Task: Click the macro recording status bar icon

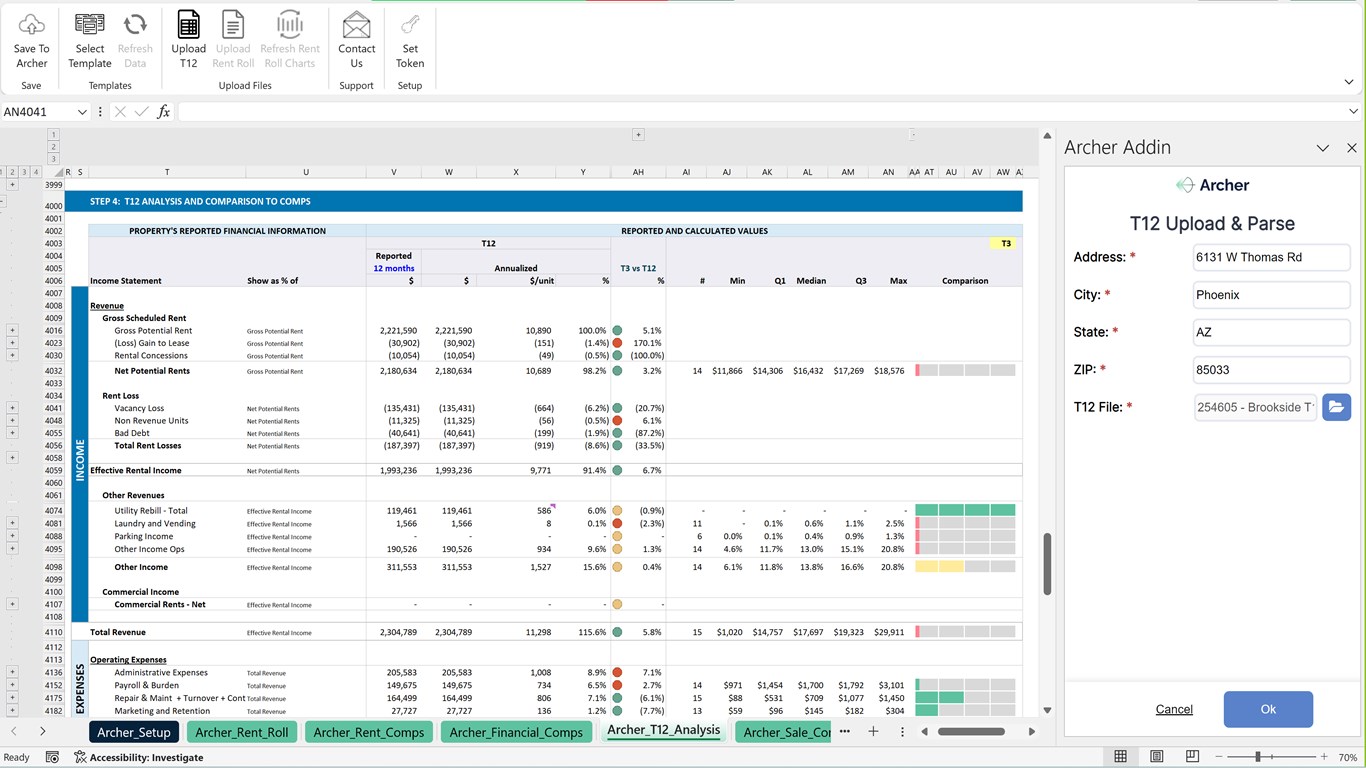Action: [x=52, y=757]
